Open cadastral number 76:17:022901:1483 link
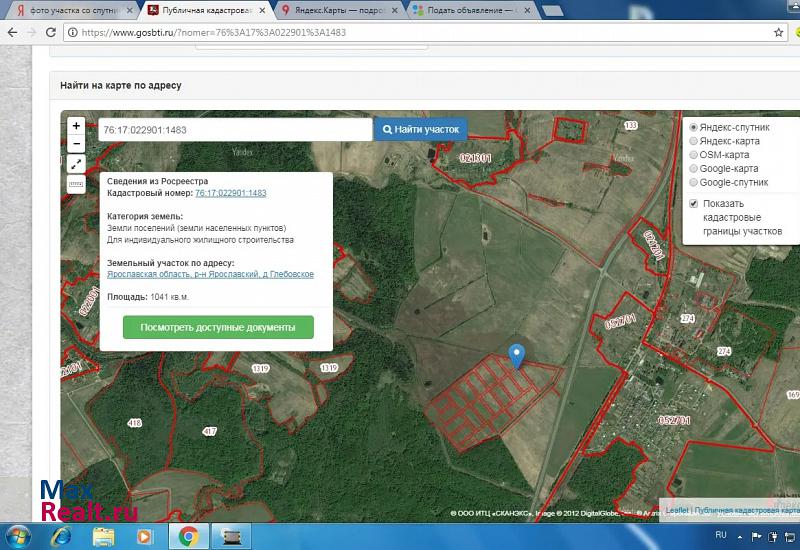The image size is (800, 550). [230, 193]
